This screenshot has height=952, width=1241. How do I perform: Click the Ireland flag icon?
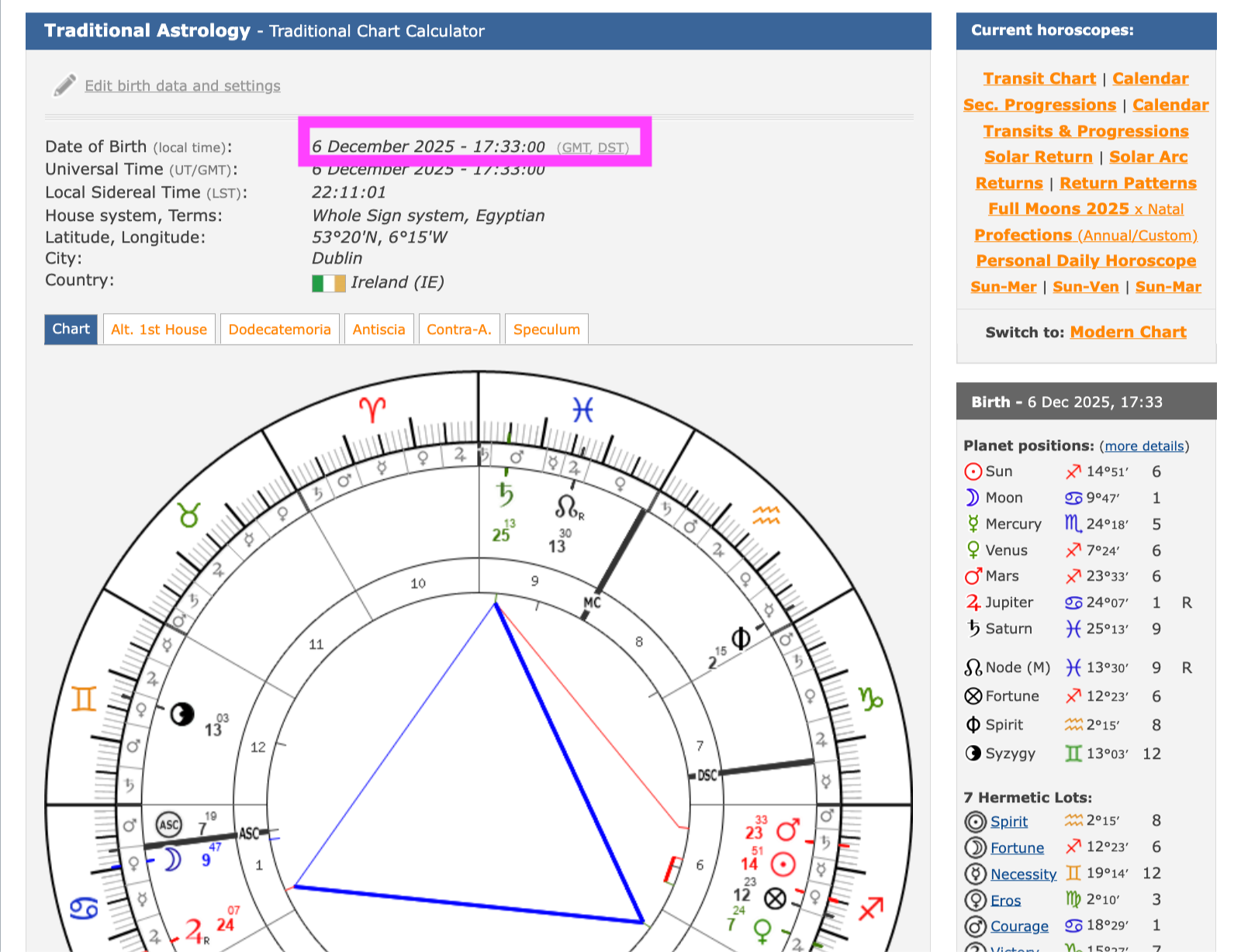click(328, 283)
